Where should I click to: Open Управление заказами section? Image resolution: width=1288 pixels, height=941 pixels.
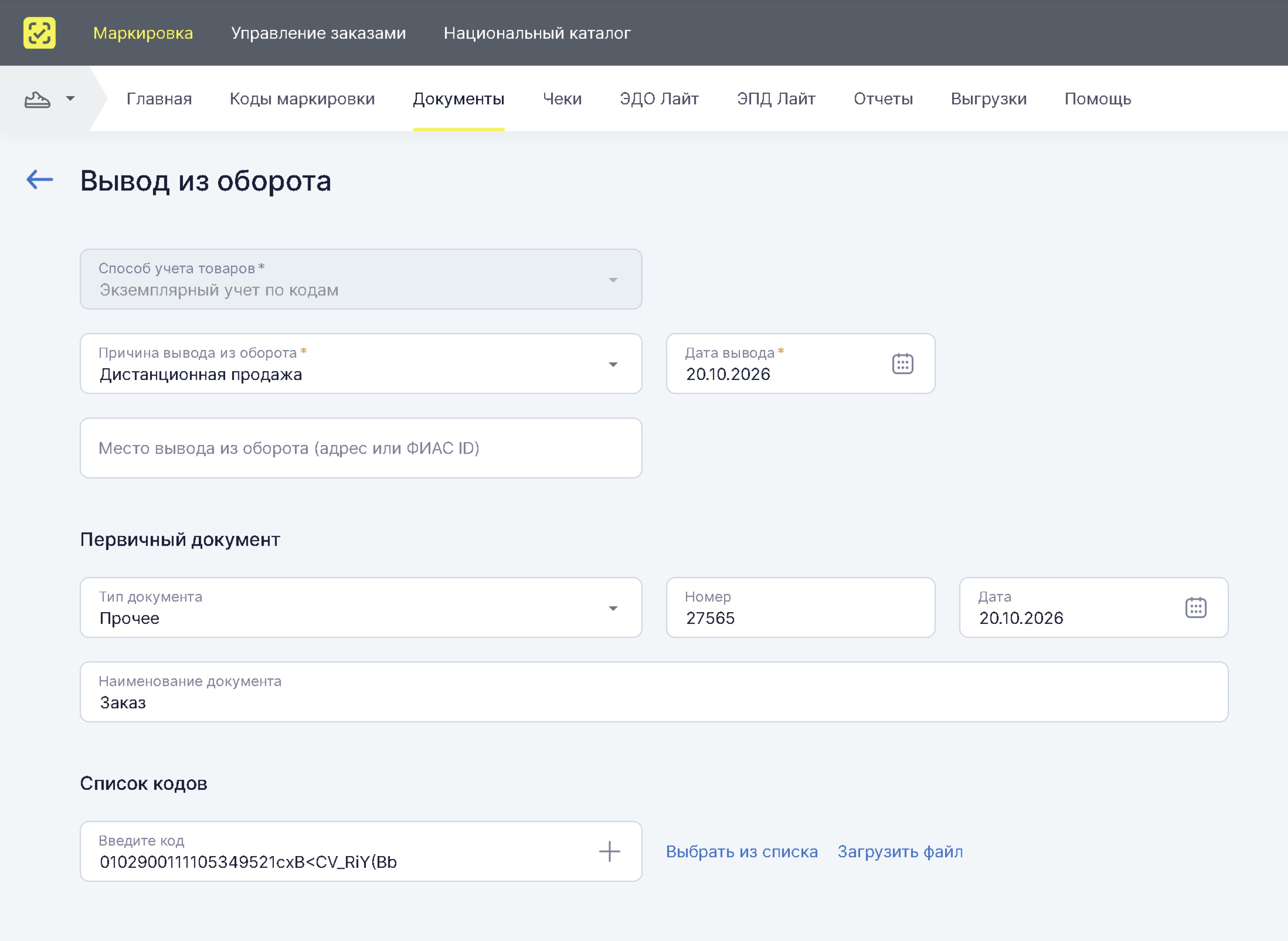coord(318,33)
